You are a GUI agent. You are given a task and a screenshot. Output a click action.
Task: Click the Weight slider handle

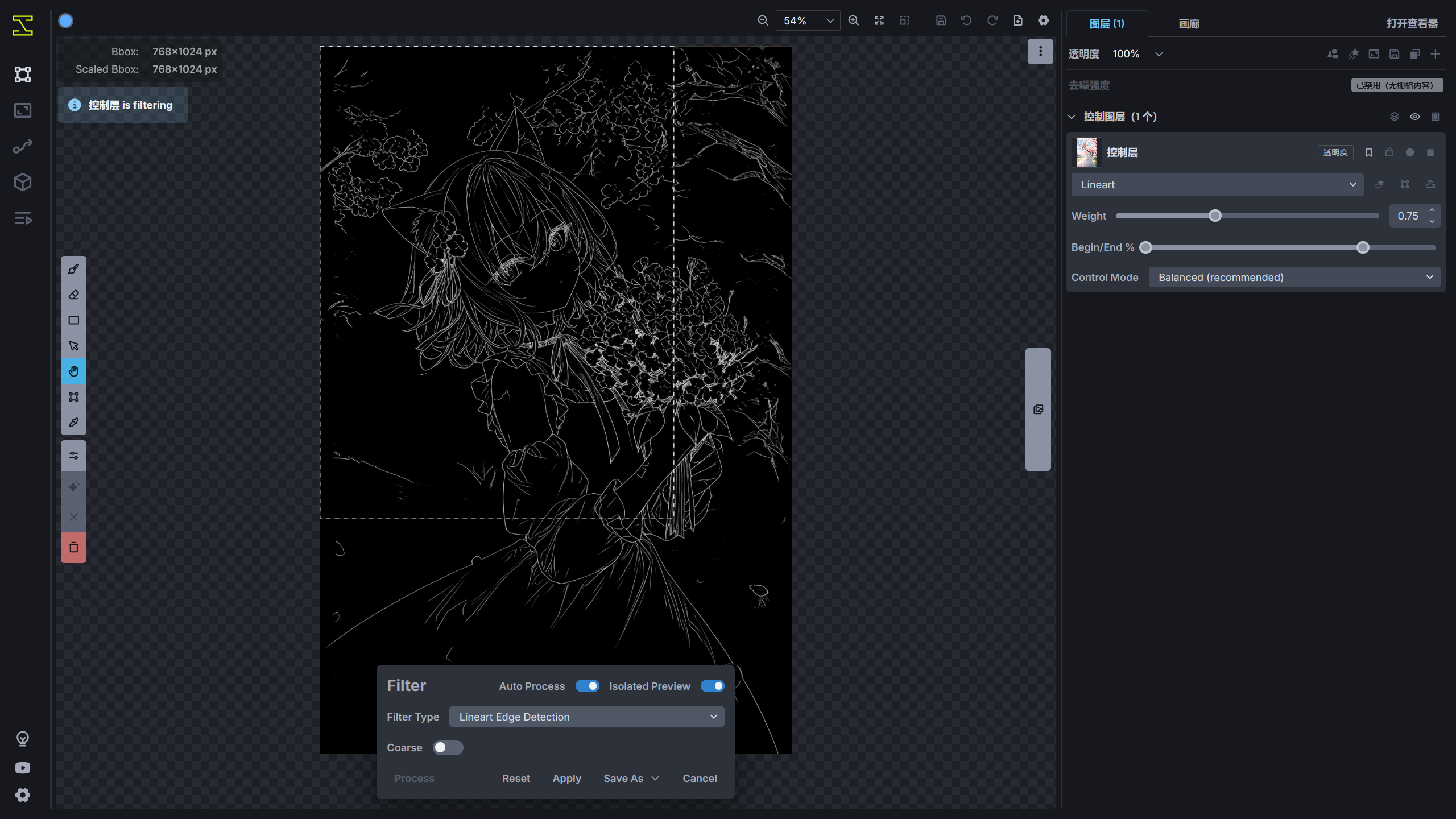[x=1215, y=216]
